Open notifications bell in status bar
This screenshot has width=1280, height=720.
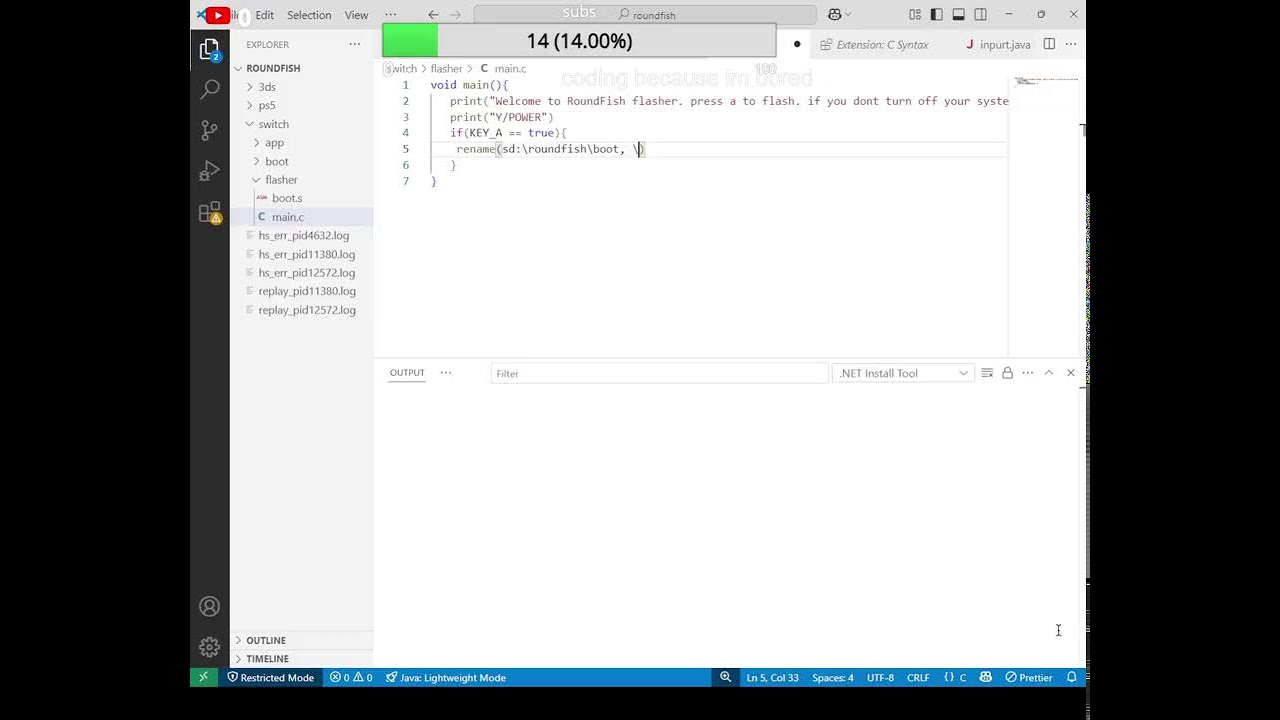[1071, 677]
